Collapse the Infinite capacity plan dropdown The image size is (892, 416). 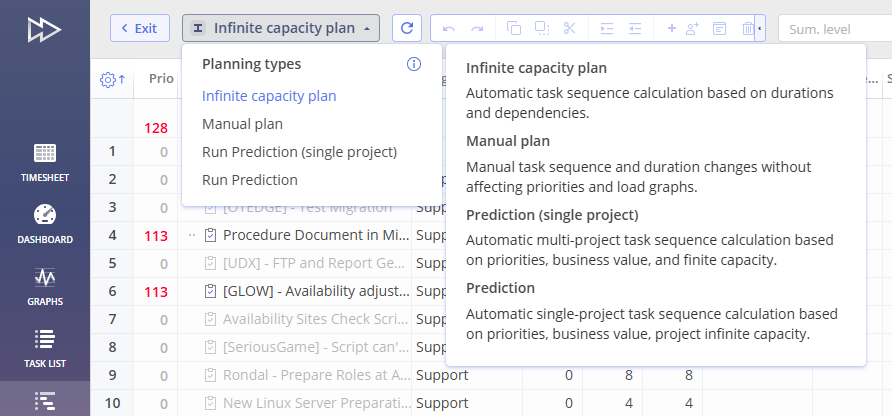281,28
